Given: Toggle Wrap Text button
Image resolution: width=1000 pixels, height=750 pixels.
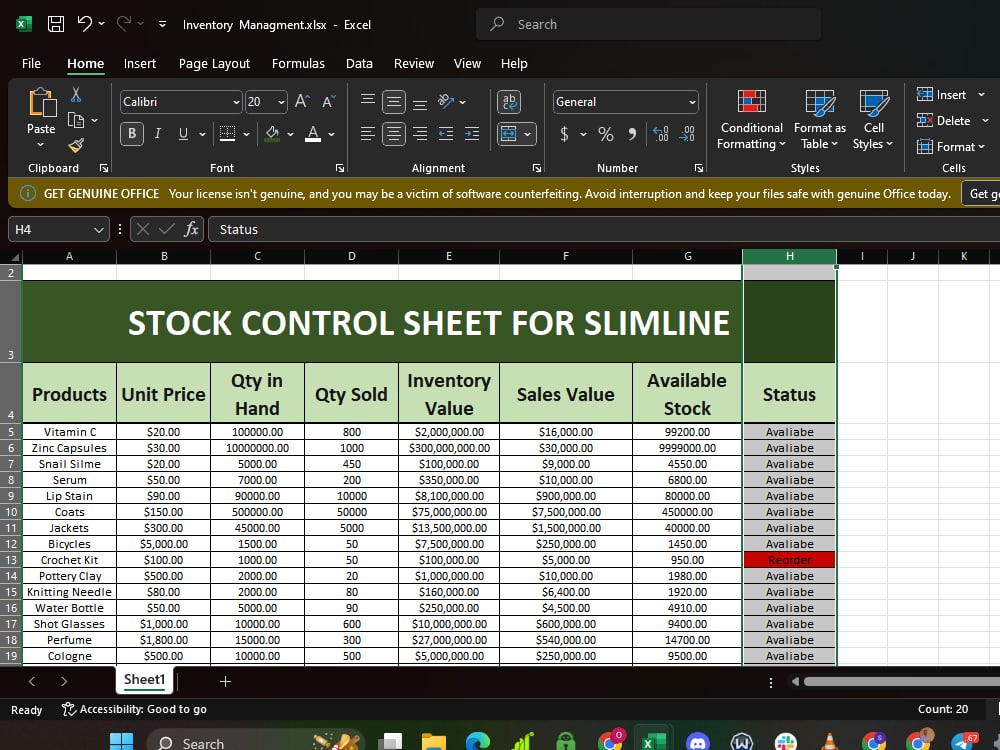Looking at the screenshot, I should tap(509, 101).
